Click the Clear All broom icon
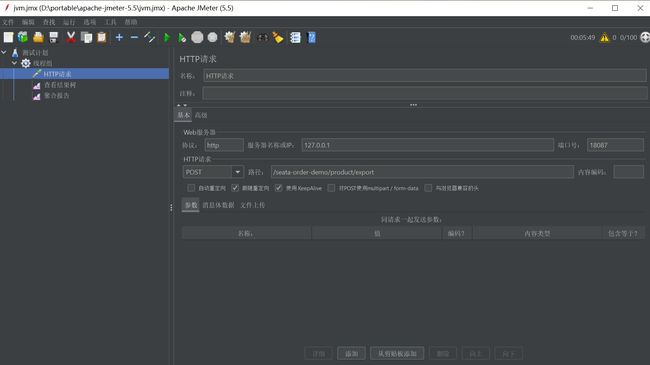650x365 pixels. (245, 37)
